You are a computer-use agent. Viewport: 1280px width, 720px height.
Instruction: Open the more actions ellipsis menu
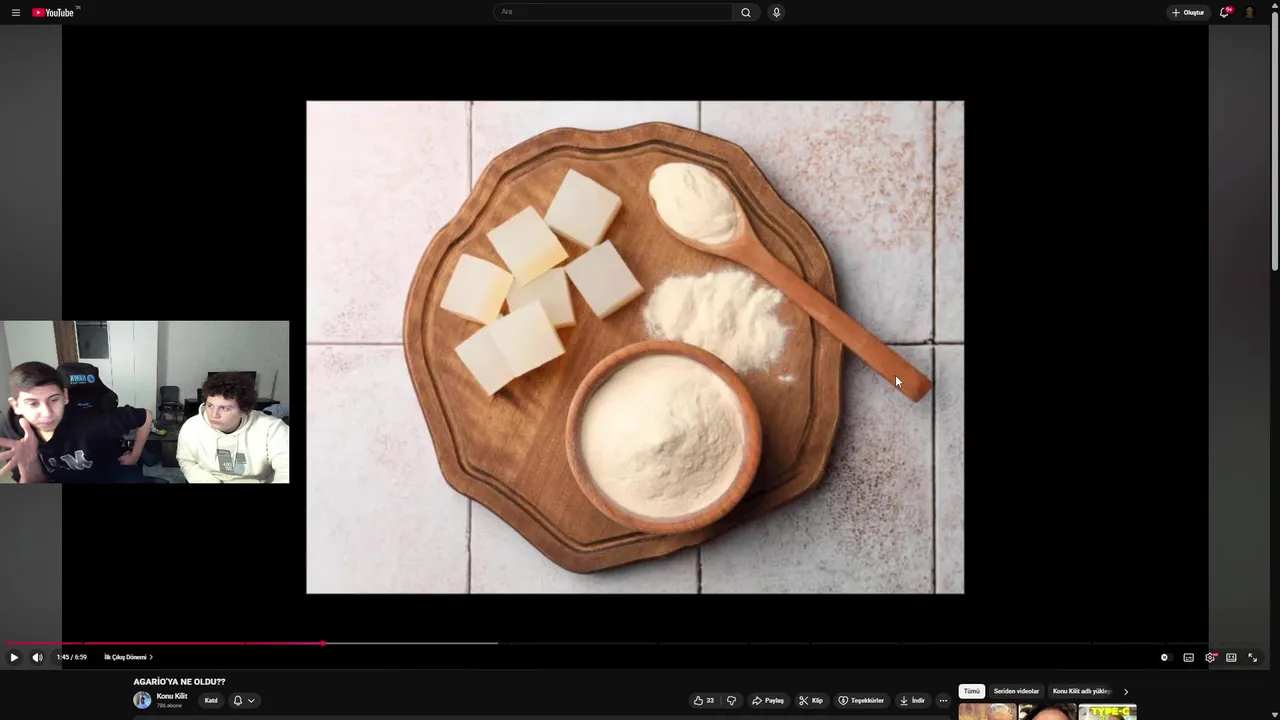point(943,700)
